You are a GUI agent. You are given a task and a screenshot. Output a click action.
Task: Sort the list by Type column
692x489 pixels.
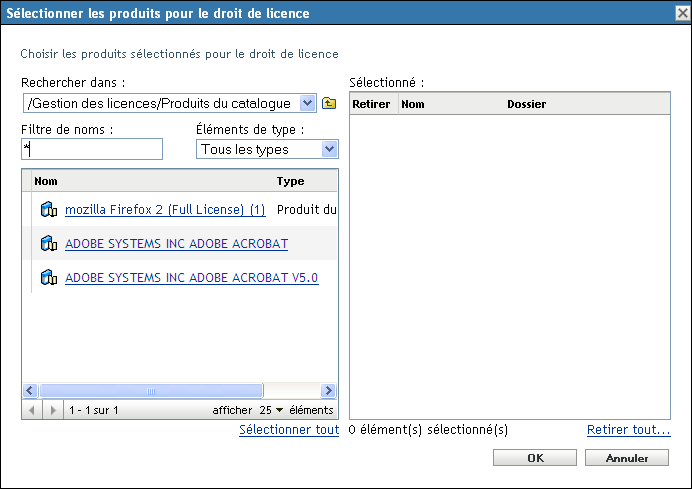[290, 182]
